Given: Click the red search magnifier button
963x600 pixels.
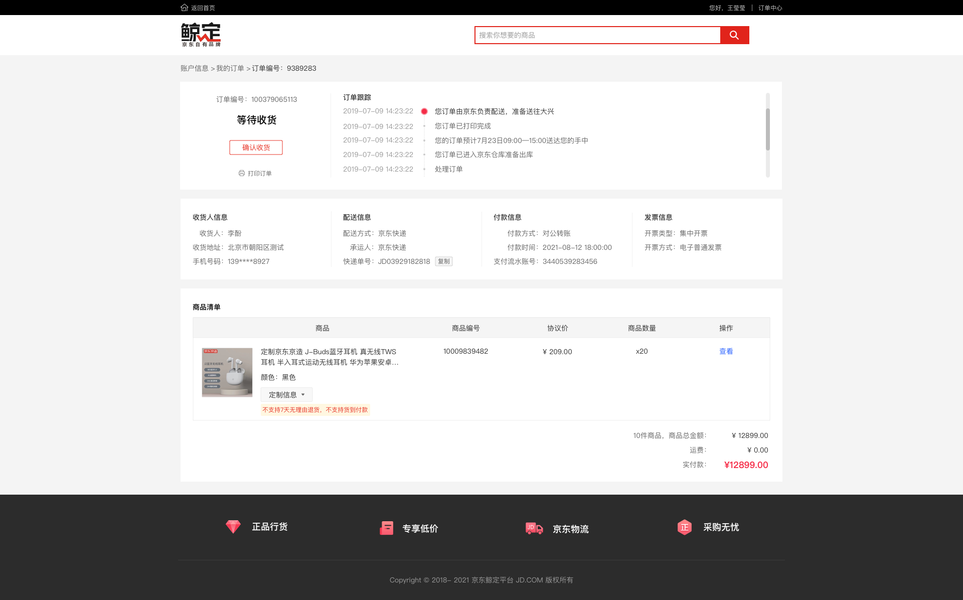Looking at the screenshot, I should 734,35.
